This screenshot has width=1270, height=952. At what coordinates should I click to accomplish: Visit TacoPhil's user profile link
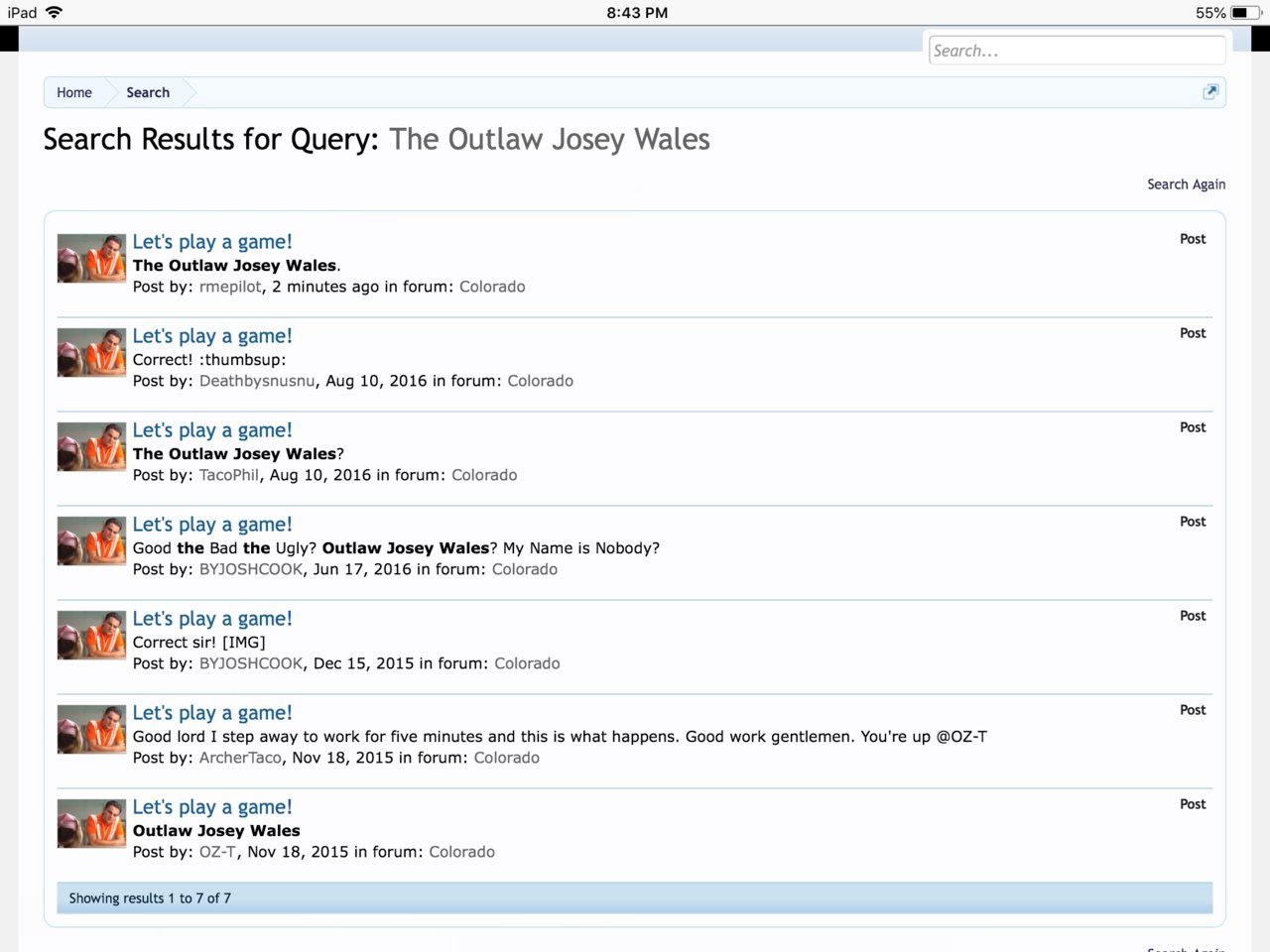[x=229, y=475]
